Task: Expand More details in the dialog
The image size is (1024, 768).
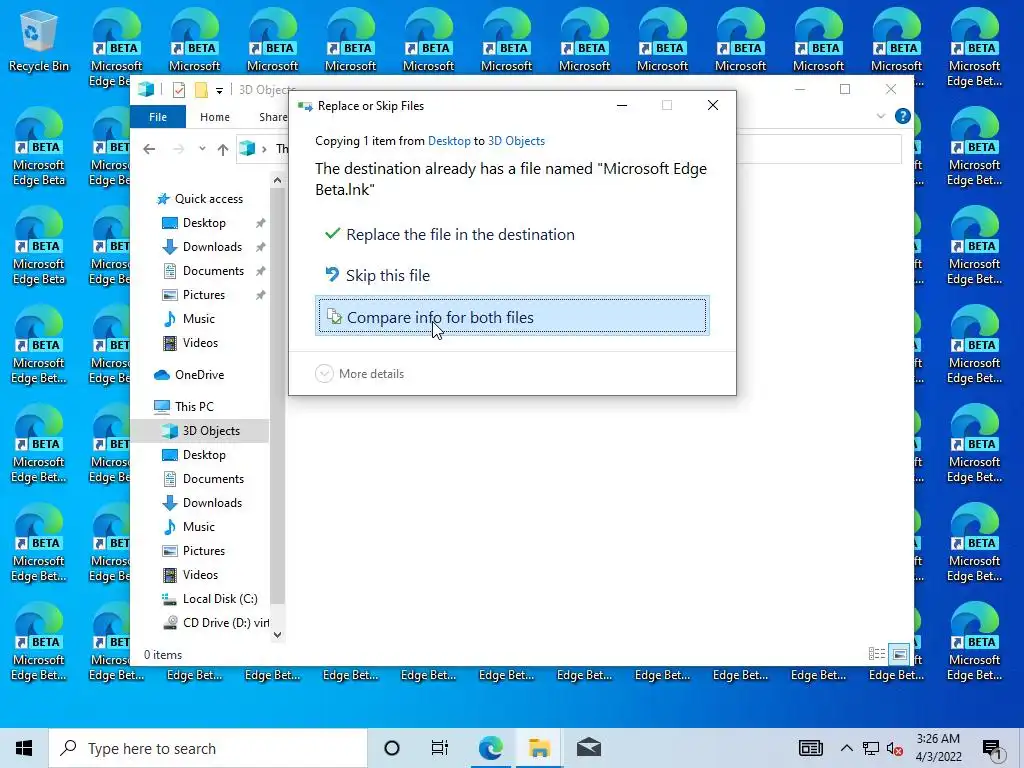Action: coord(359,374)
